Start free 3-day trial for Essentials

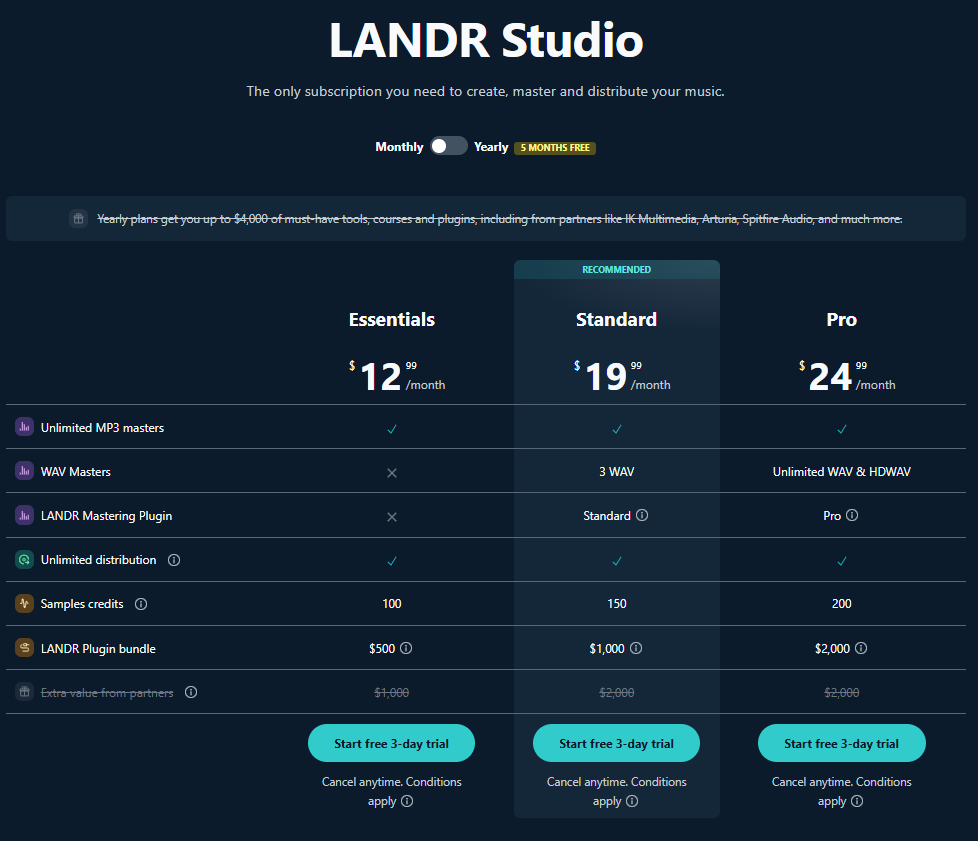(391, 743)
